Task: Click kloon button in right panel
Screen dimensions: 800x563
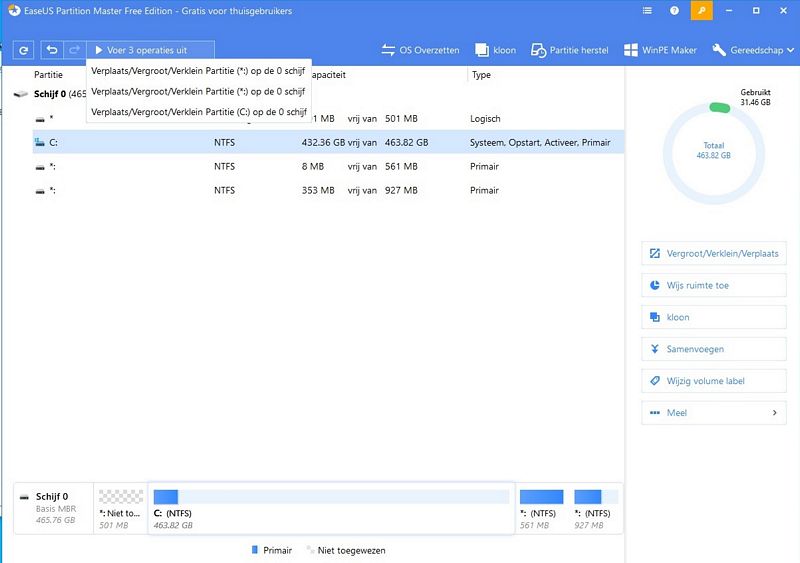Action: [714, 317]
